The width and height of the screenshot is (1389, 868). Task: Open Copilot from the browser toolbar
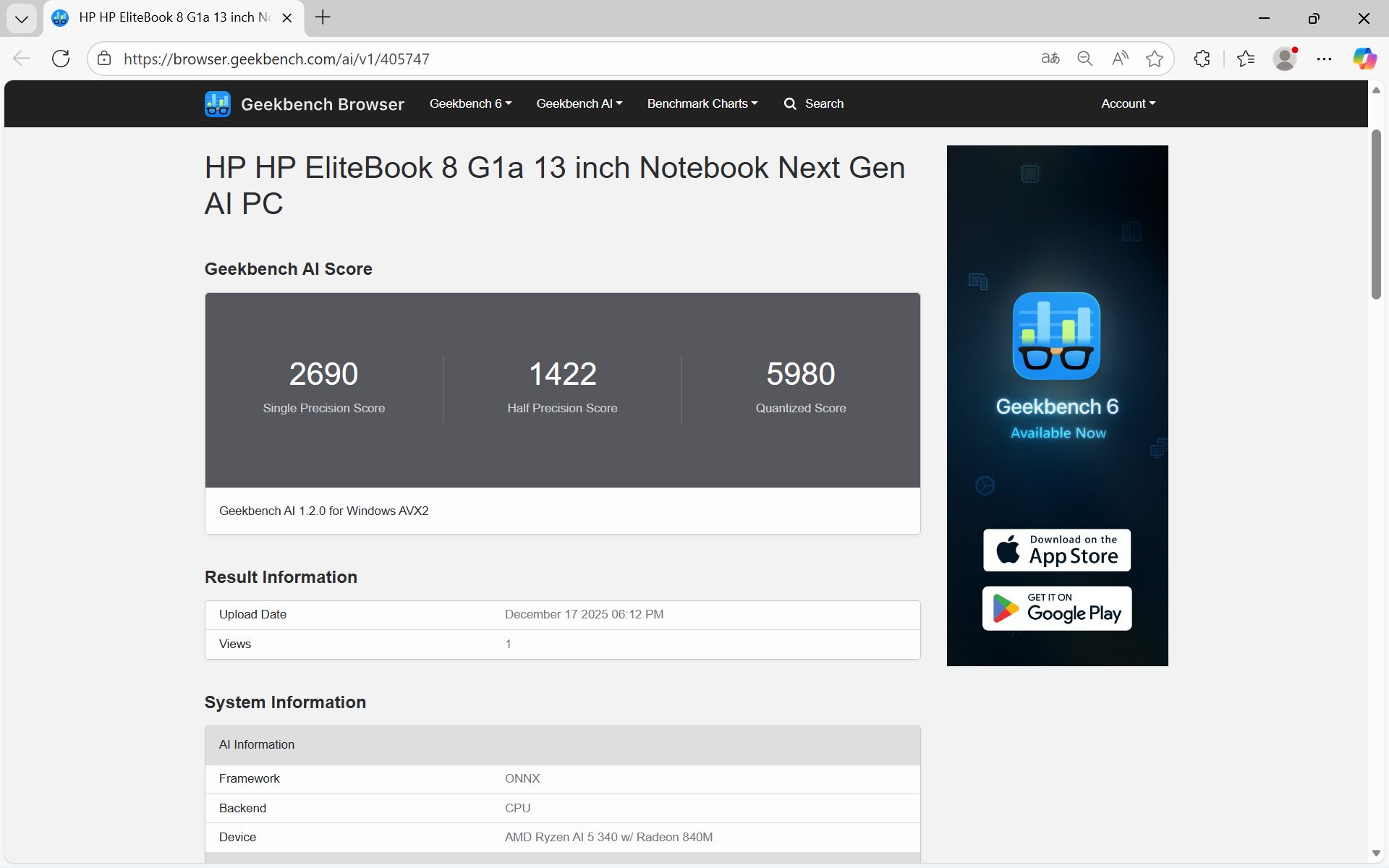click(x=1364, y=59)
